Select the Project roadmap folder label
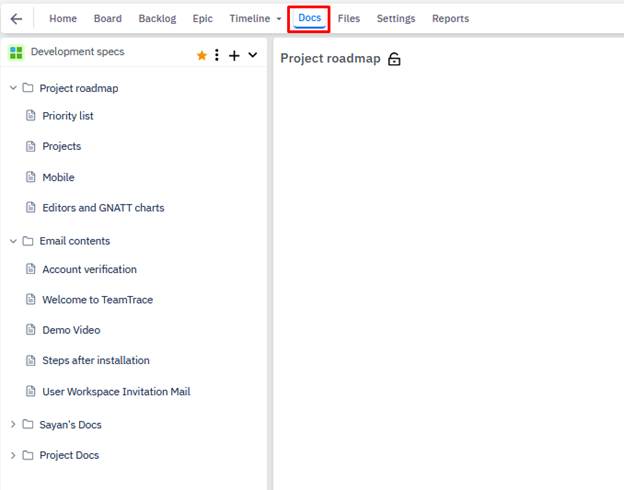Screen dimensions: 624x490 pos(79,88)
